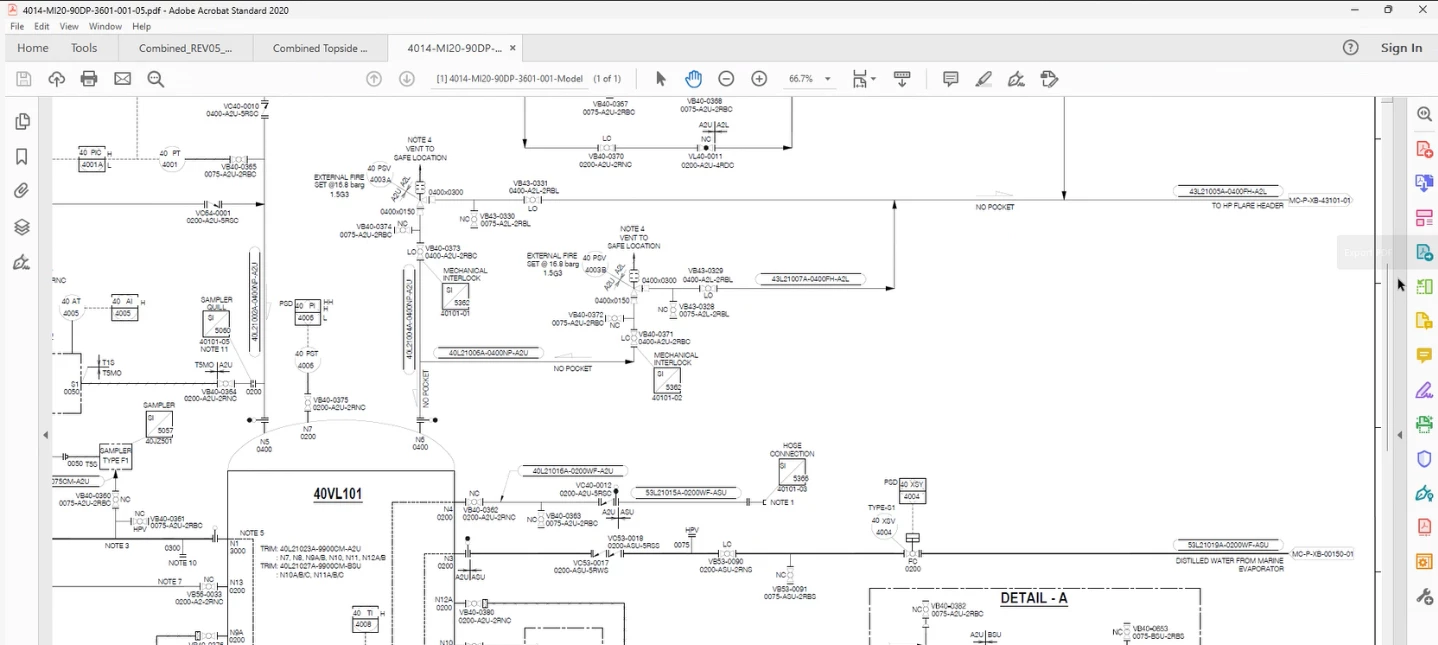Open the Signatures panel
1438x645 pixels.
22,262
